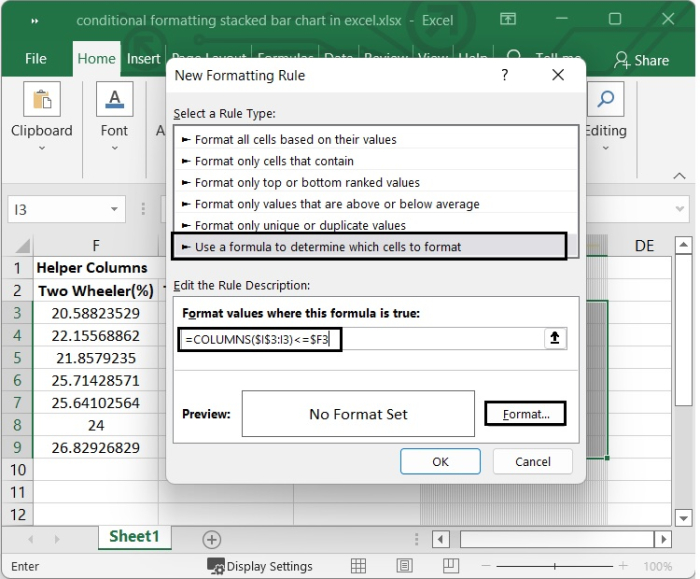Click the Cancel button

tap(533, 461)
